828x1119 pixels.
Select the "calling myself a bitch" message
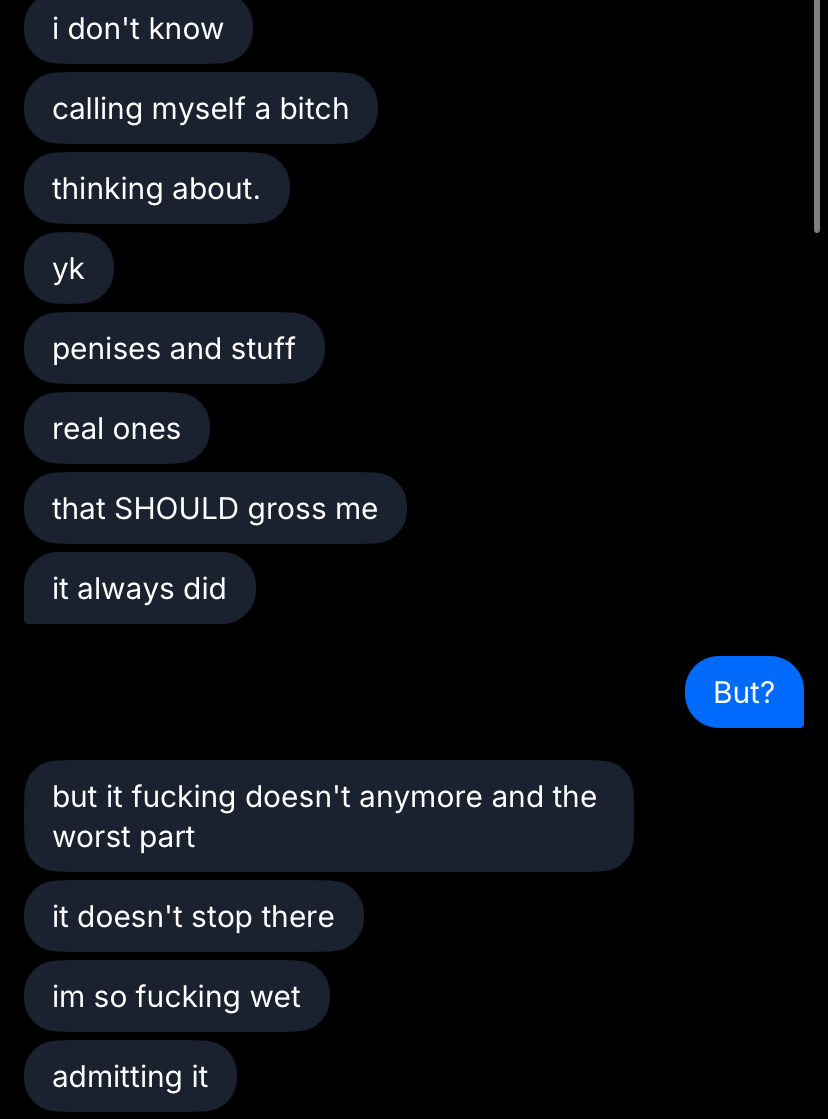pos(200,108)
